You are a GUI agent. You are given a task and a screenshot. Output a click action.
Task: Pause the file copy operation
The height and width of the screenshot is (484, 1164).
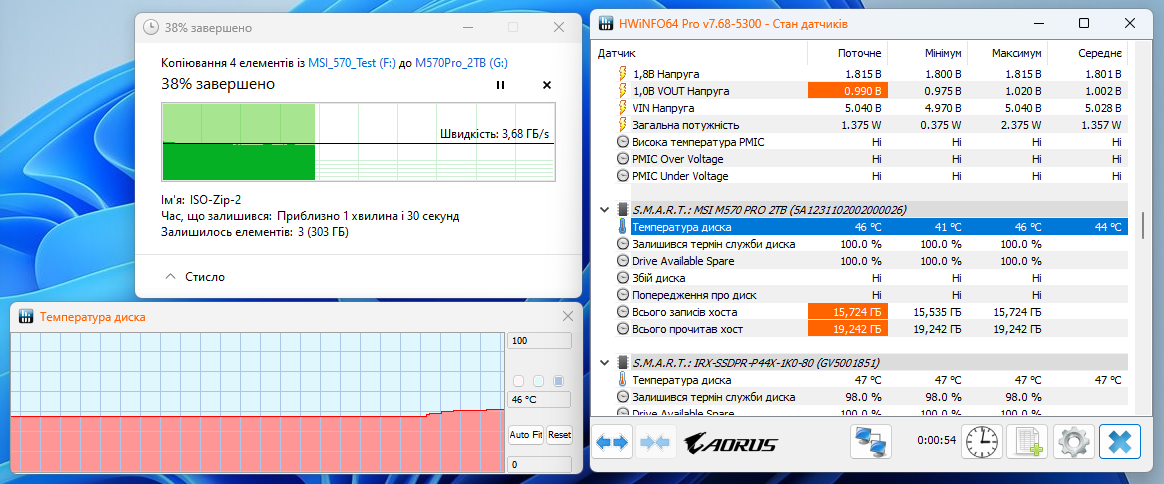[500, 85]
